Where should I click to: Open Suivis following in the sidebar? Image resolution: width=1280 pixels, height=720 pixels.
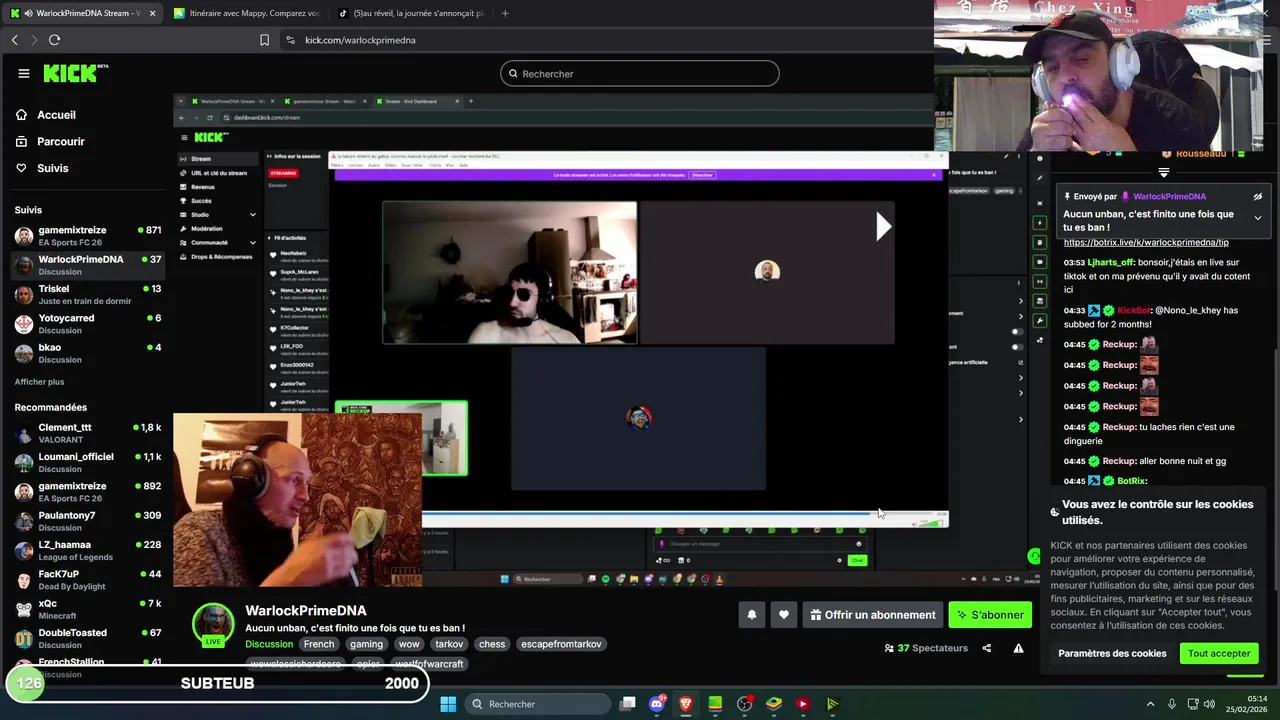pos(52,168)
